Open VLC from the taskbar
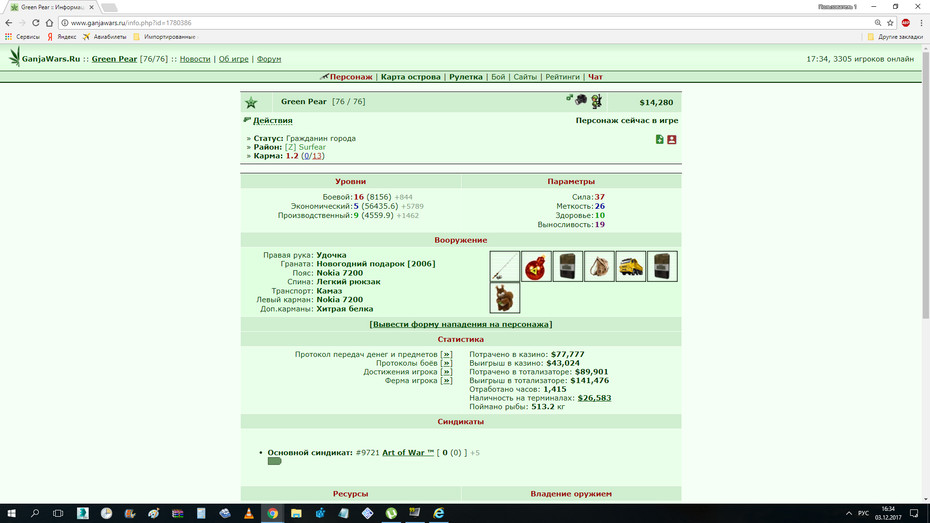The image size is (930, 523). point(249,513)
